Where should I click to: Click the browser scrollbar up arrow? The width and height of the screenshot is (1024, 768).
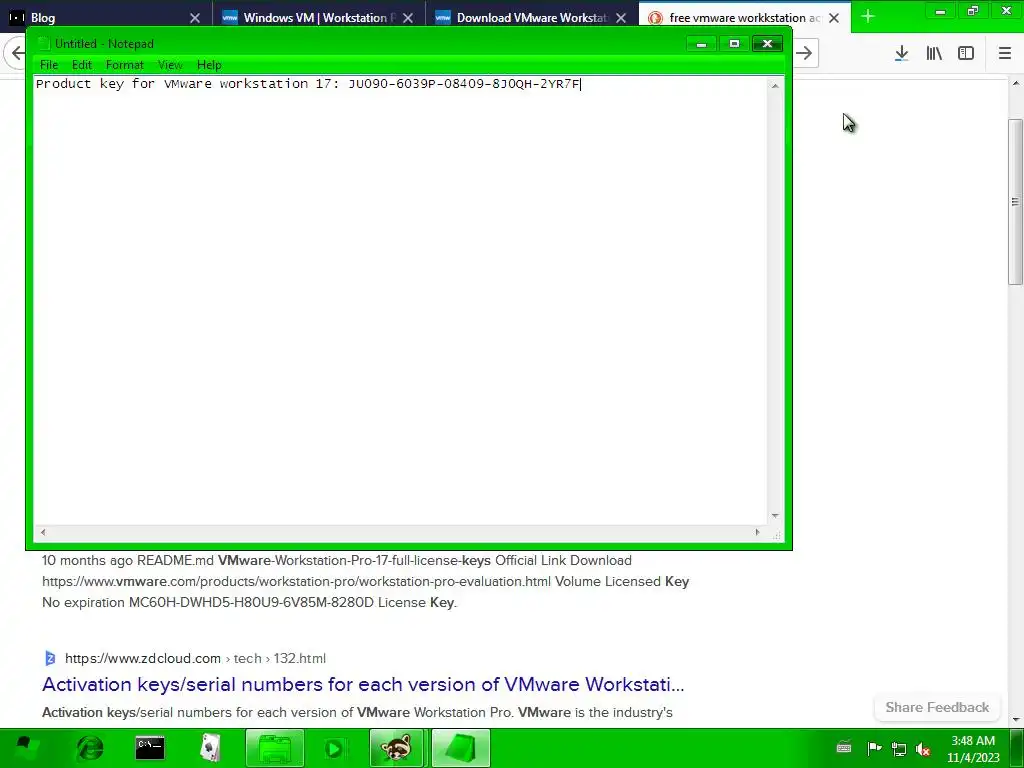[1016, 84]
